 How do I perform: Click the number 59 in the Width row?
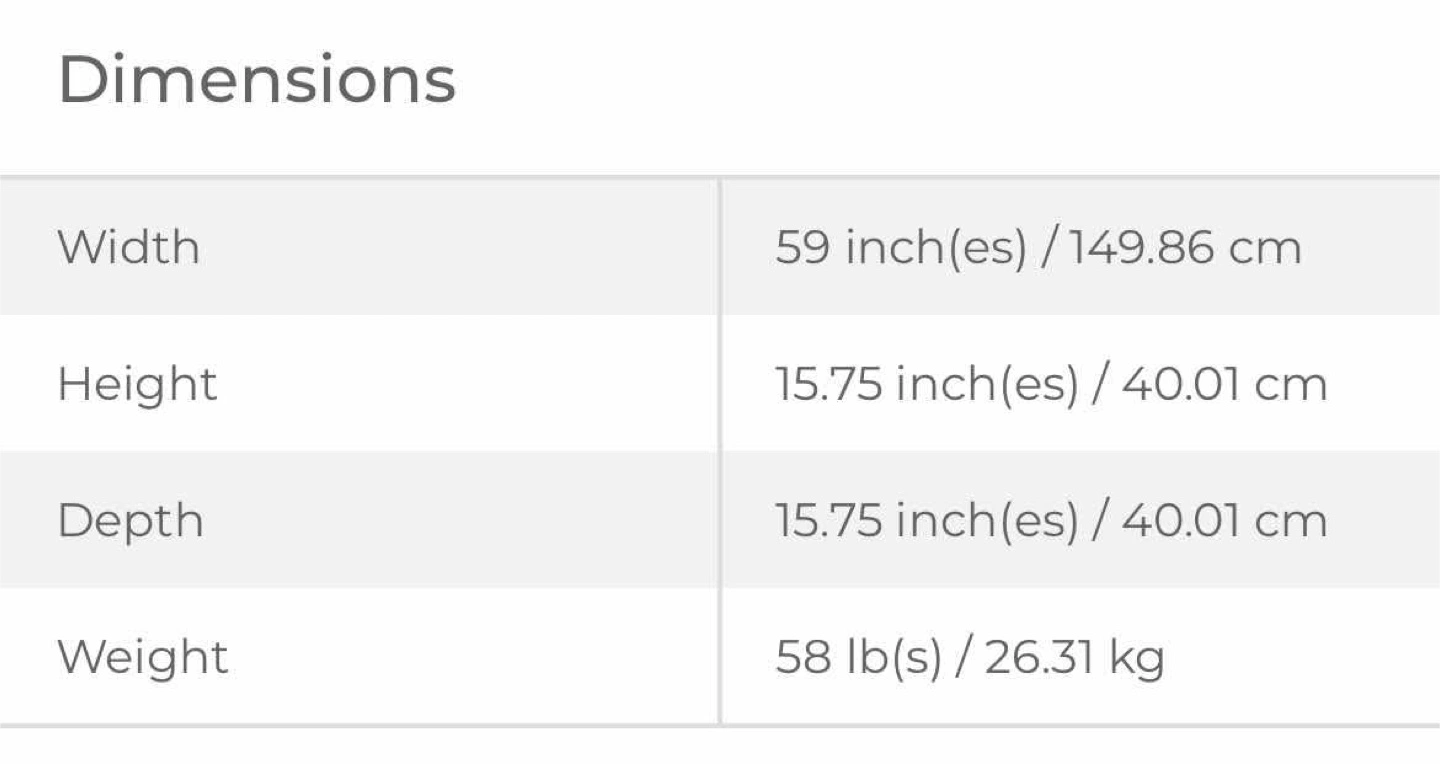(802, 248)
